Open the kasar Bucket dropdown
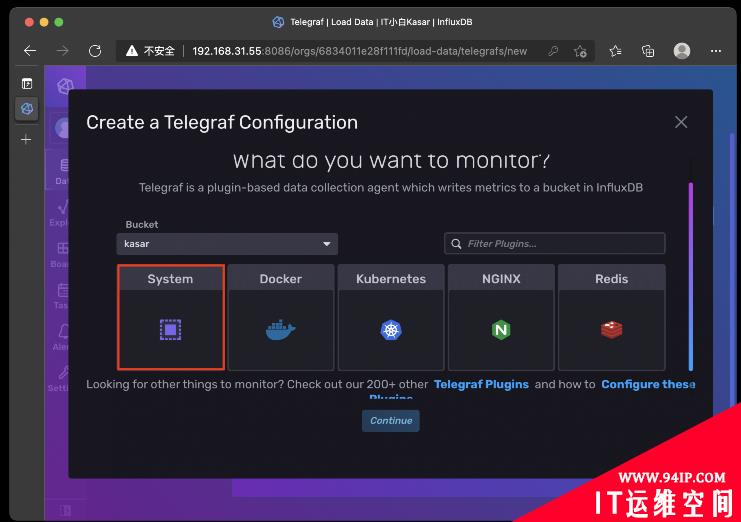The height and width of the screenshot is (522, 741). click(x=227, y=244)
